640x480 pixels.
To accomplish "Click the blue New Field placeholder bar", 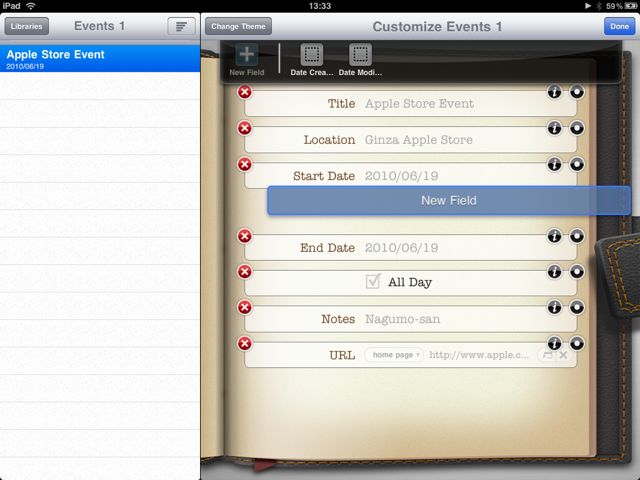I will coord(449,200).
